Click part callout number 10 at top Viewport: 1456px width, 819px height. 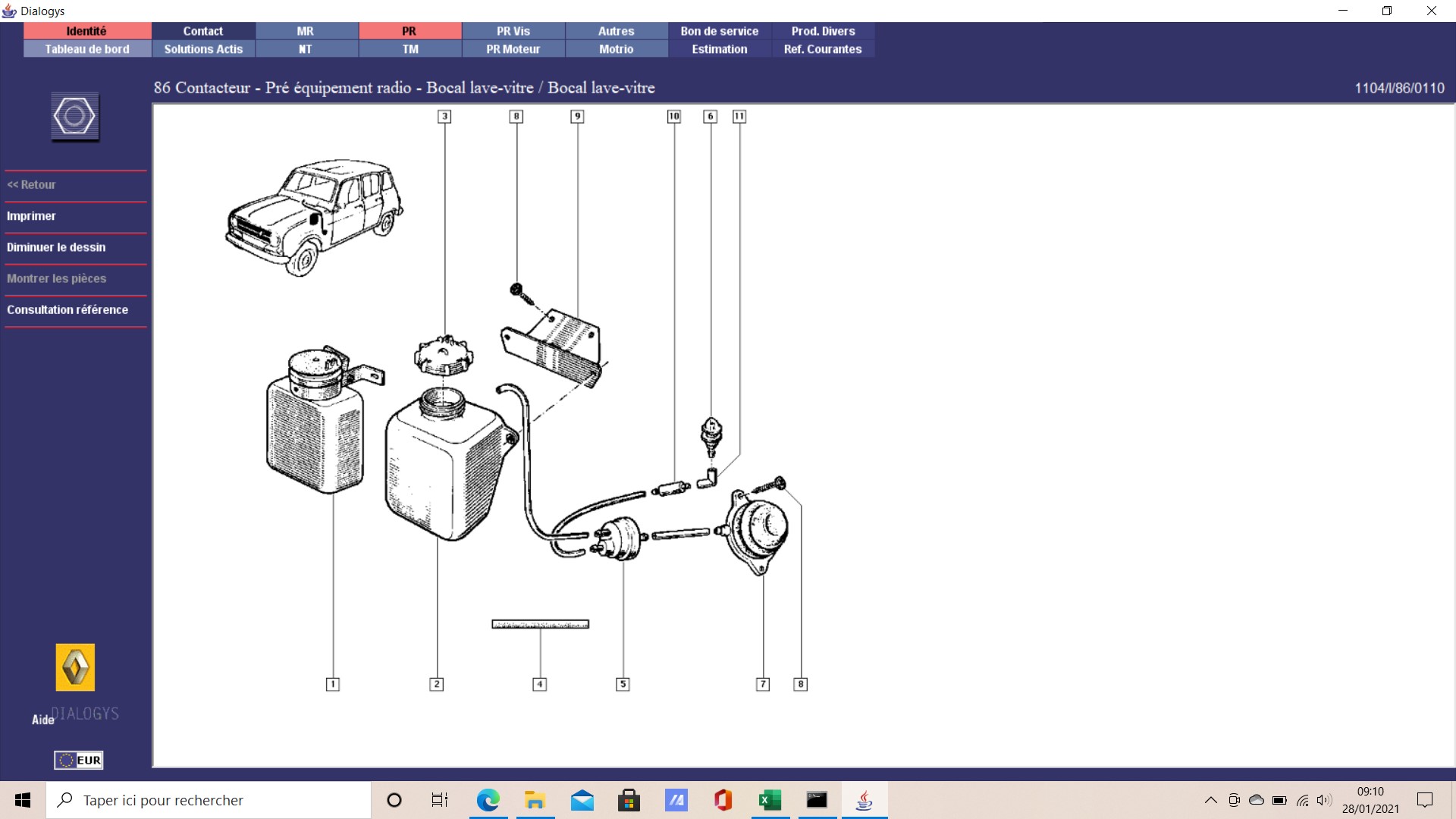point(673,116)
